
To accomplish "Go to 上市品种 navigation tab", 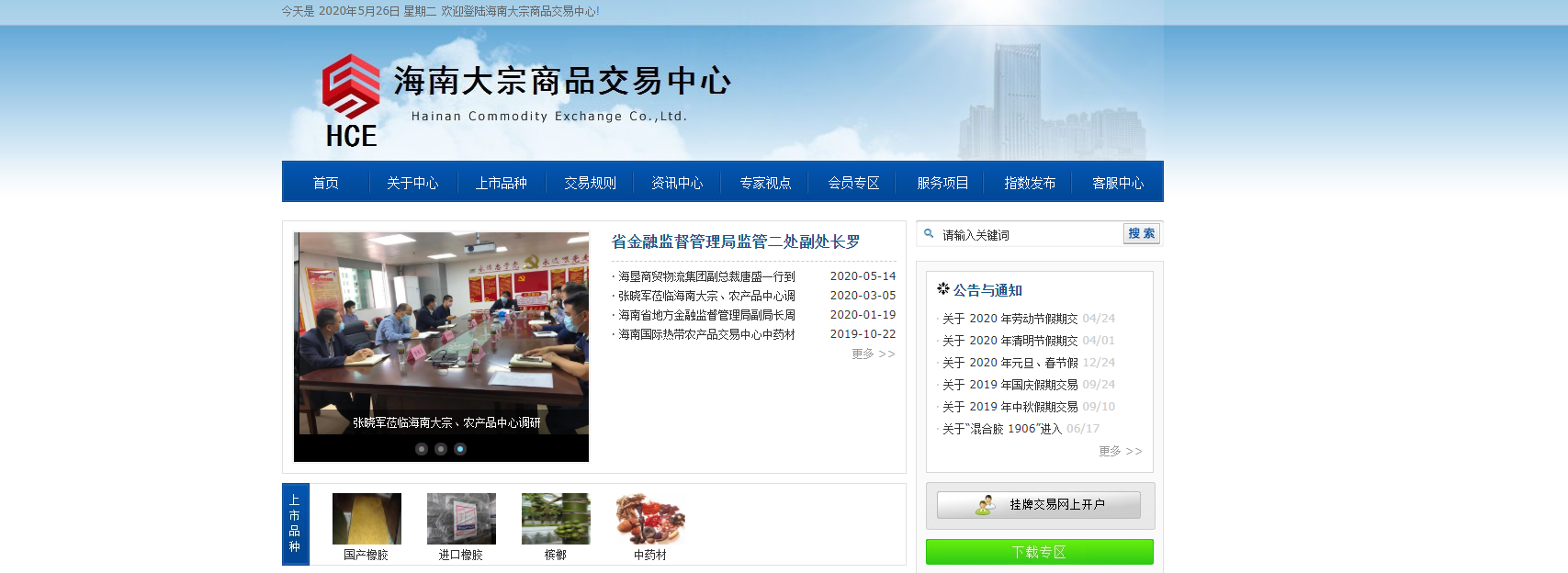I will (501, 183).
